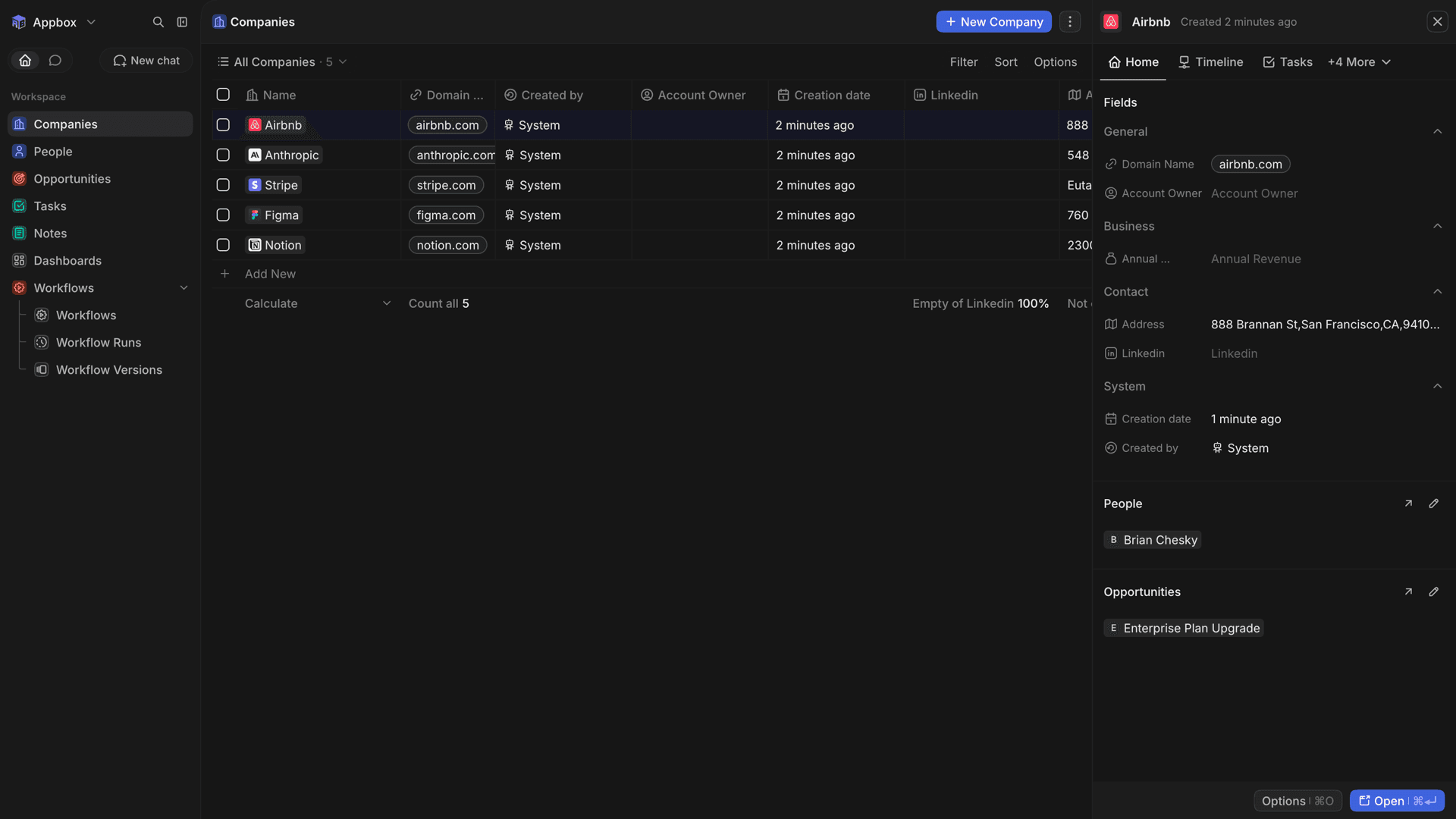Open the anthropic.com domain link

[x=453, y=155]
